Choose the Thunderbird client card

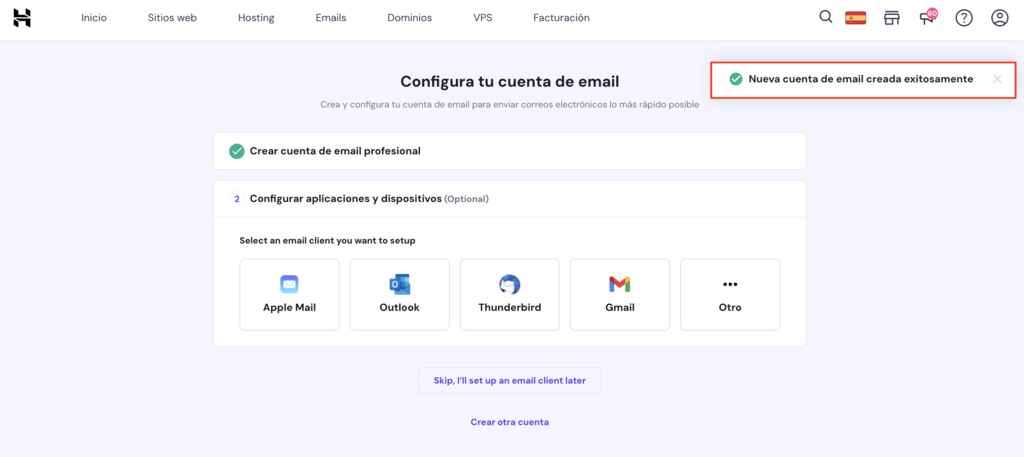tap(510, 294)
